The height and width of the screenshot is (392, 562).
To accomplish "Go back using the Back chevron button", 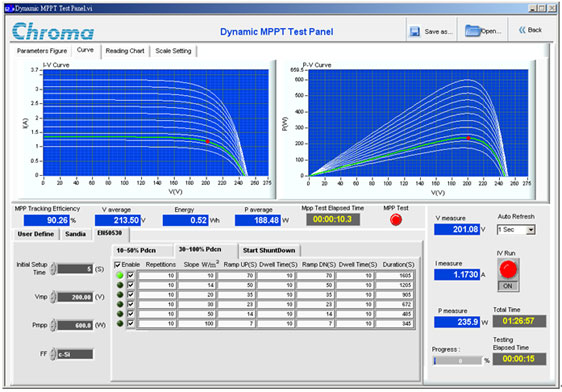I will (x=530, y=30).
